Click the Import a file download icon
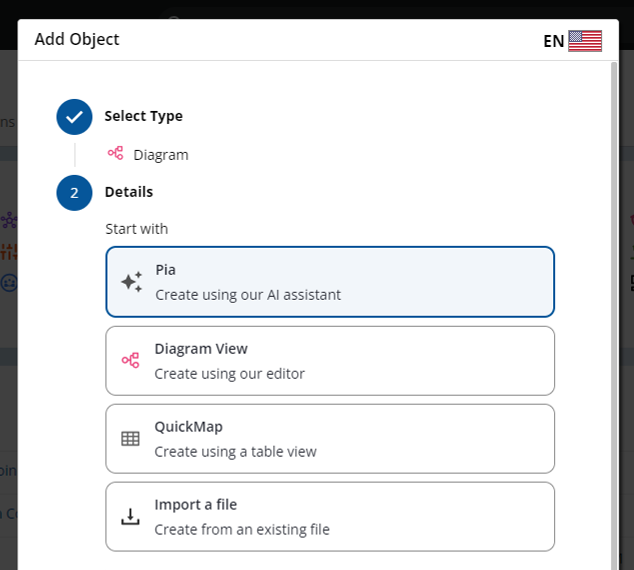Screen dimensions: 634x570 click(x=130, y=516)
